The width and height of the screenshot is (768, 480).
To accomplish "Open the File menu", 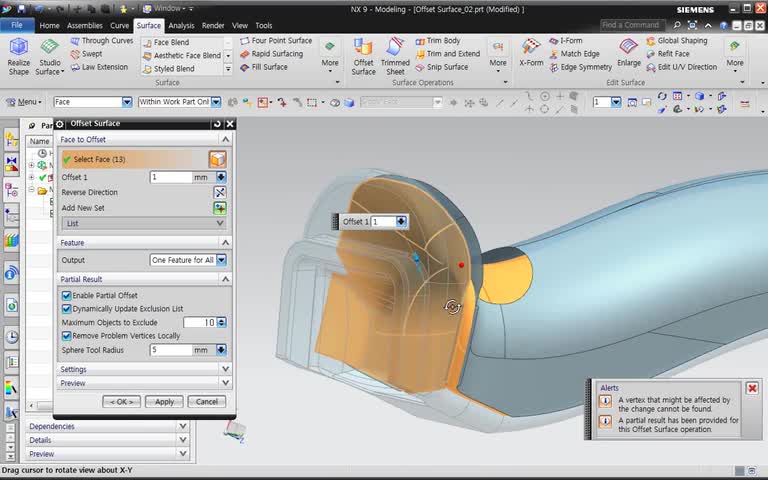I will point(17,25).
